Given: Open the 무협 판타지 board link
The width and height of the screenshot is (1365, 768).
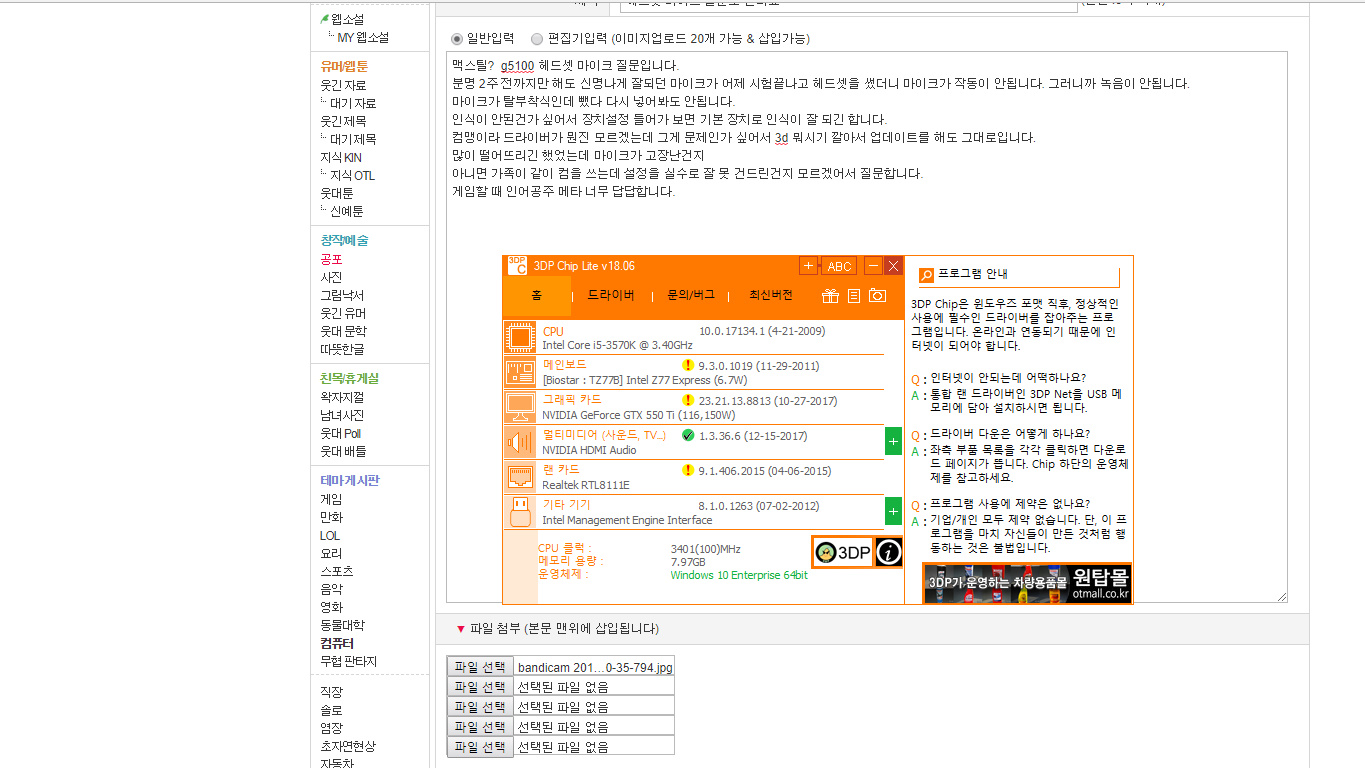Looking at the screenshot, I should click(348, 662).
